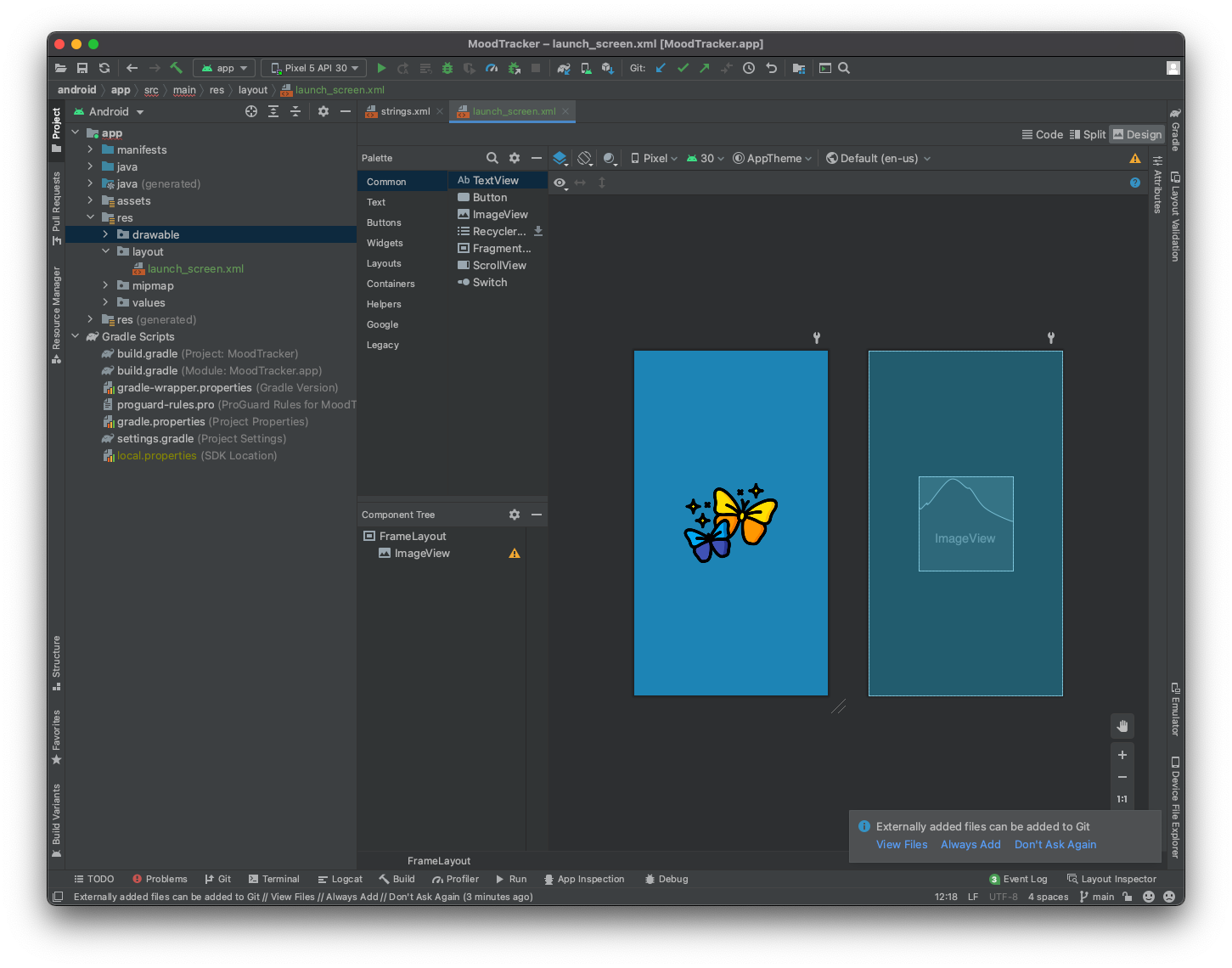The image size is (1232, 968).
Task: Click Git Push green arrow icon
Action: tap(705, 68)
